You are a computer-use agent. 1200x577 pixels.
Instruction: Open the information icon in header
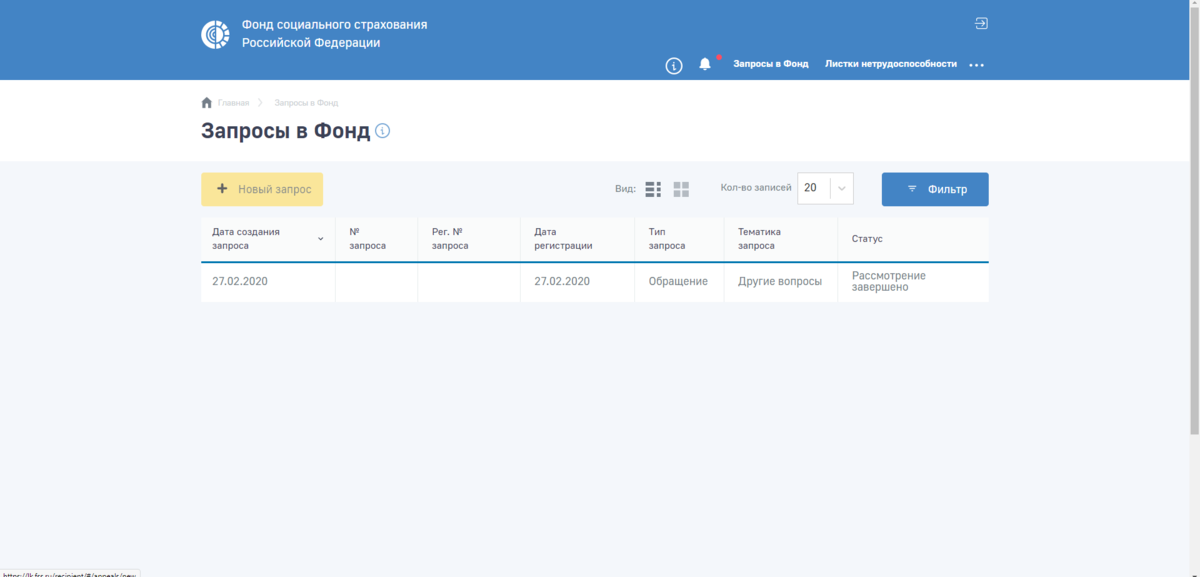point(674,65)
